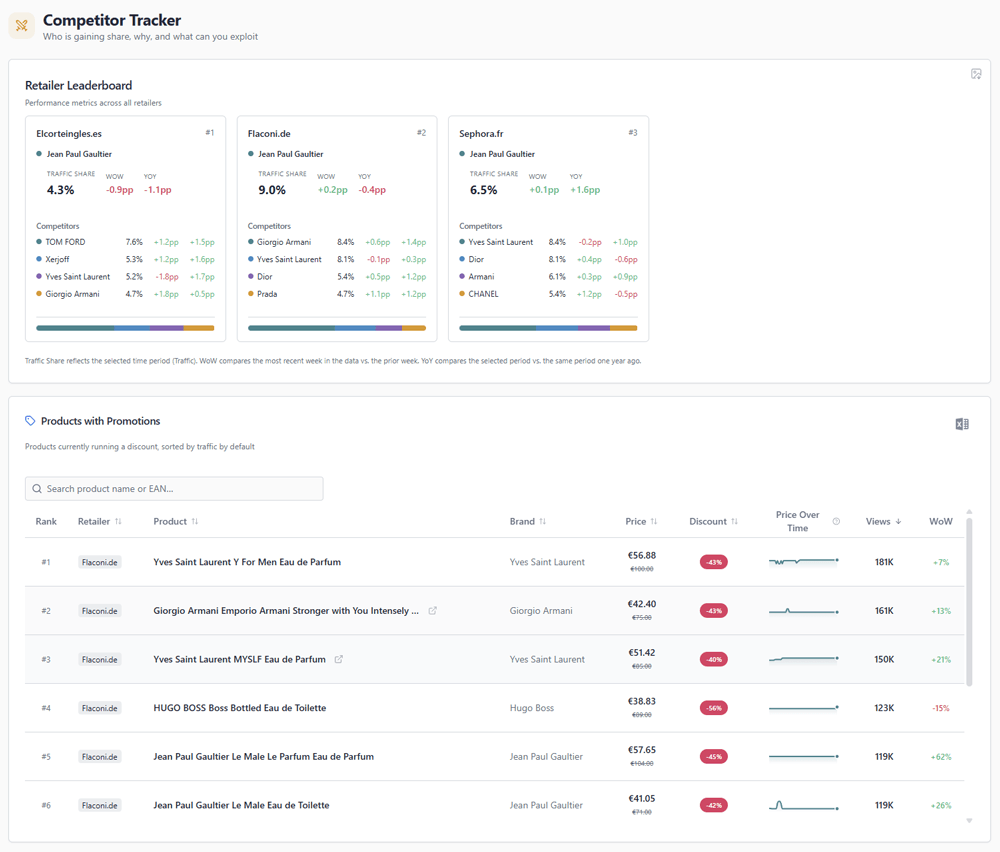1000x852 pixels.
Task: Open the YSL MYSLF Eau de Parfum external link
Action: (339, 659)
